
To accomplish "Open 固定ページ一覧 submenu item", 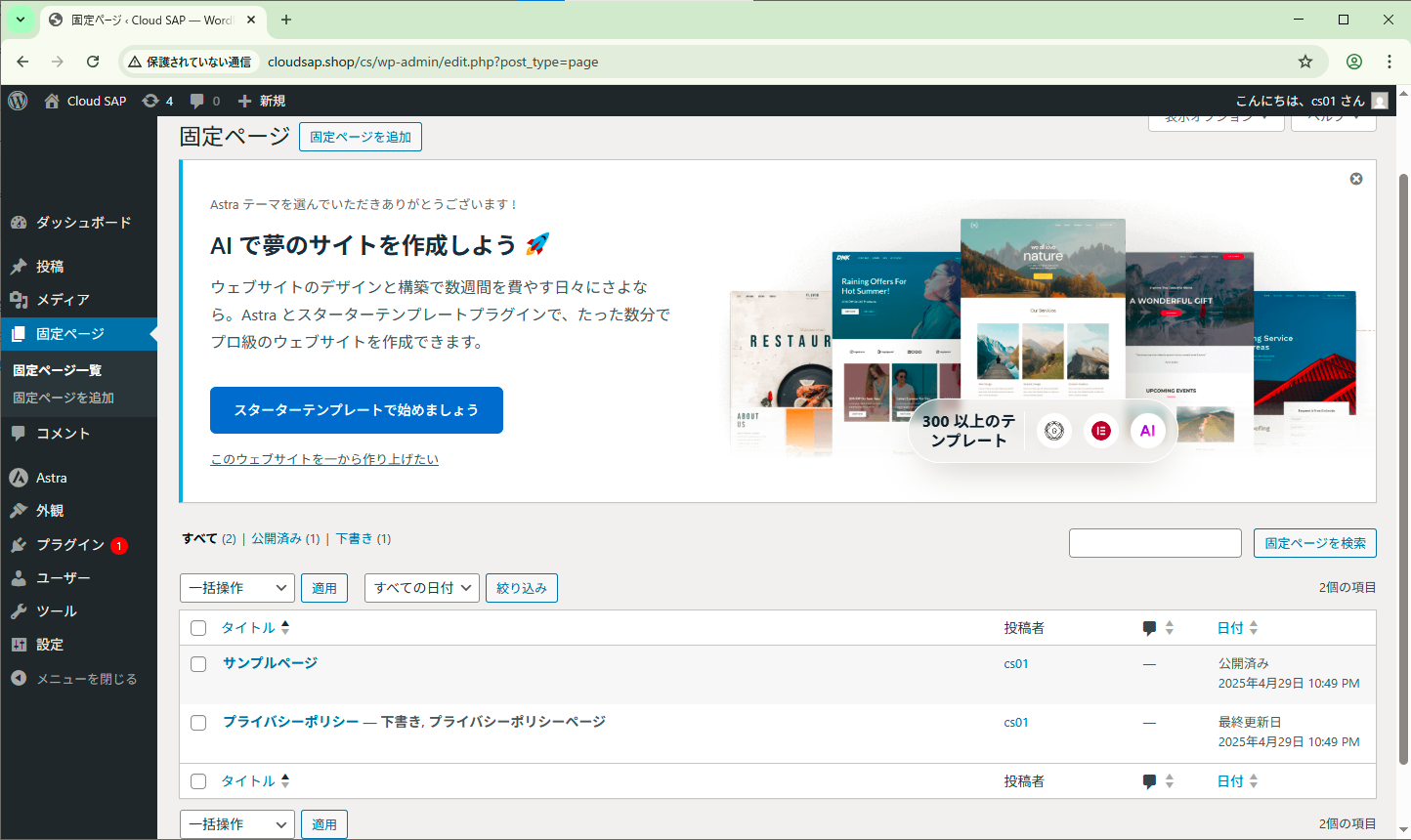I will (58, 370).
